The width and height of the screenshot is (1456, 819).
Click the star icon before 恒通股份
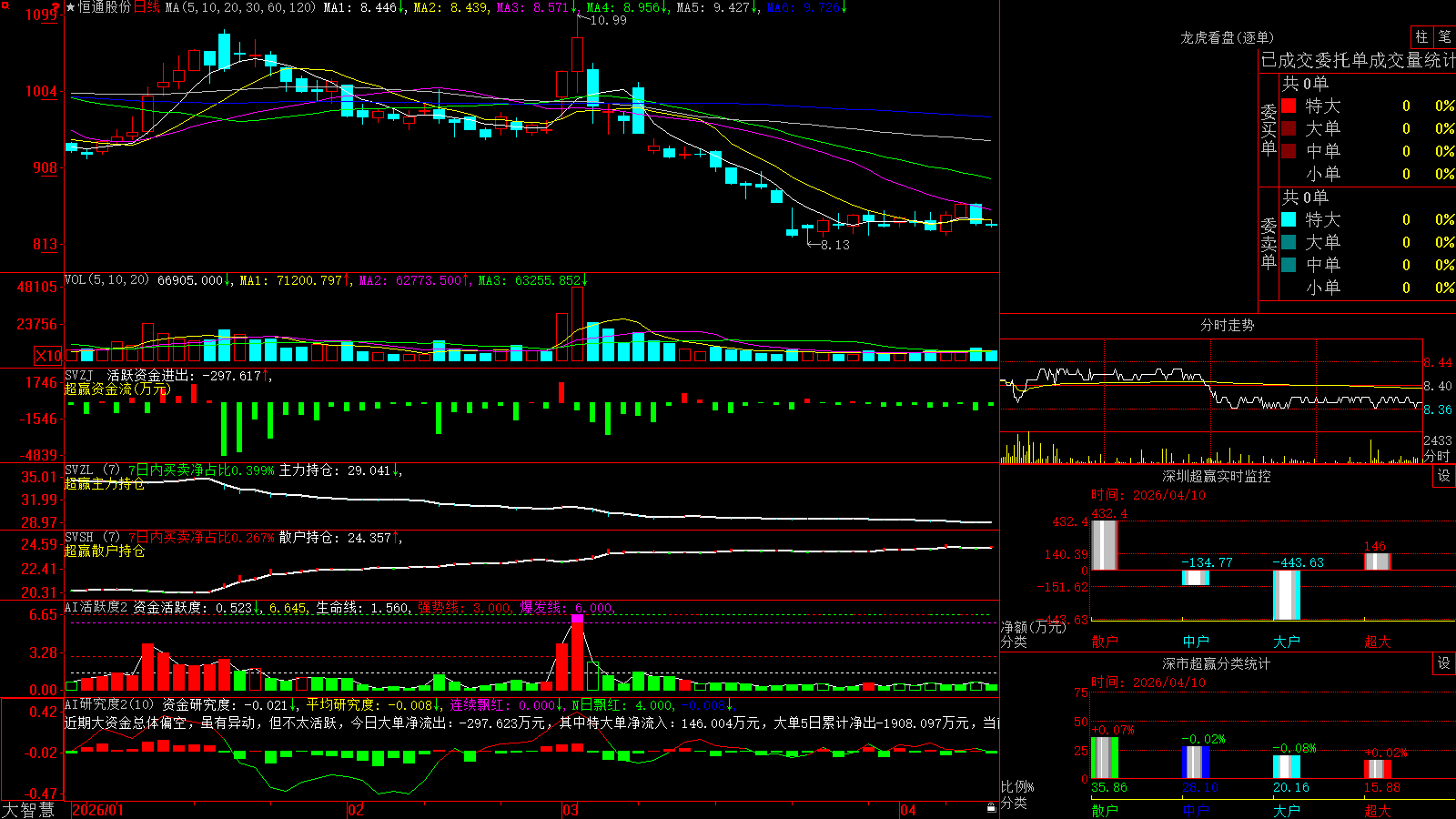tap(71, 7)
